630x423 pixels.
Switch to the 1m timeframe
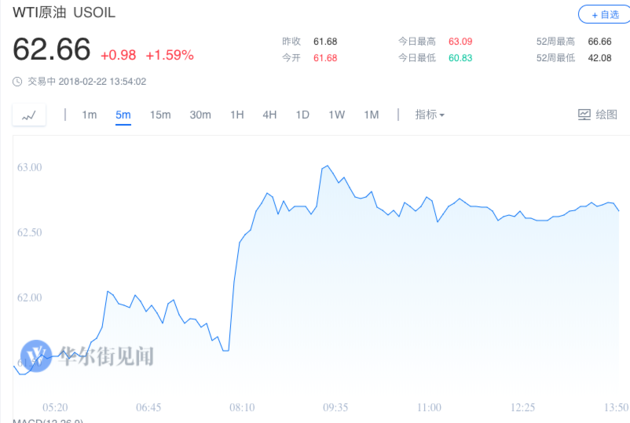tap(89, 115)
